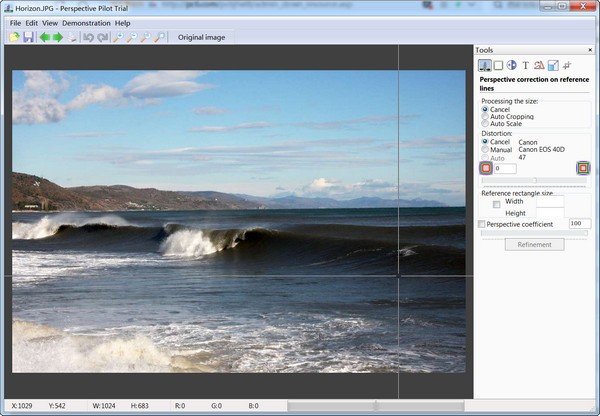
Task: Click the Original image button
Action: pos(201,37)
